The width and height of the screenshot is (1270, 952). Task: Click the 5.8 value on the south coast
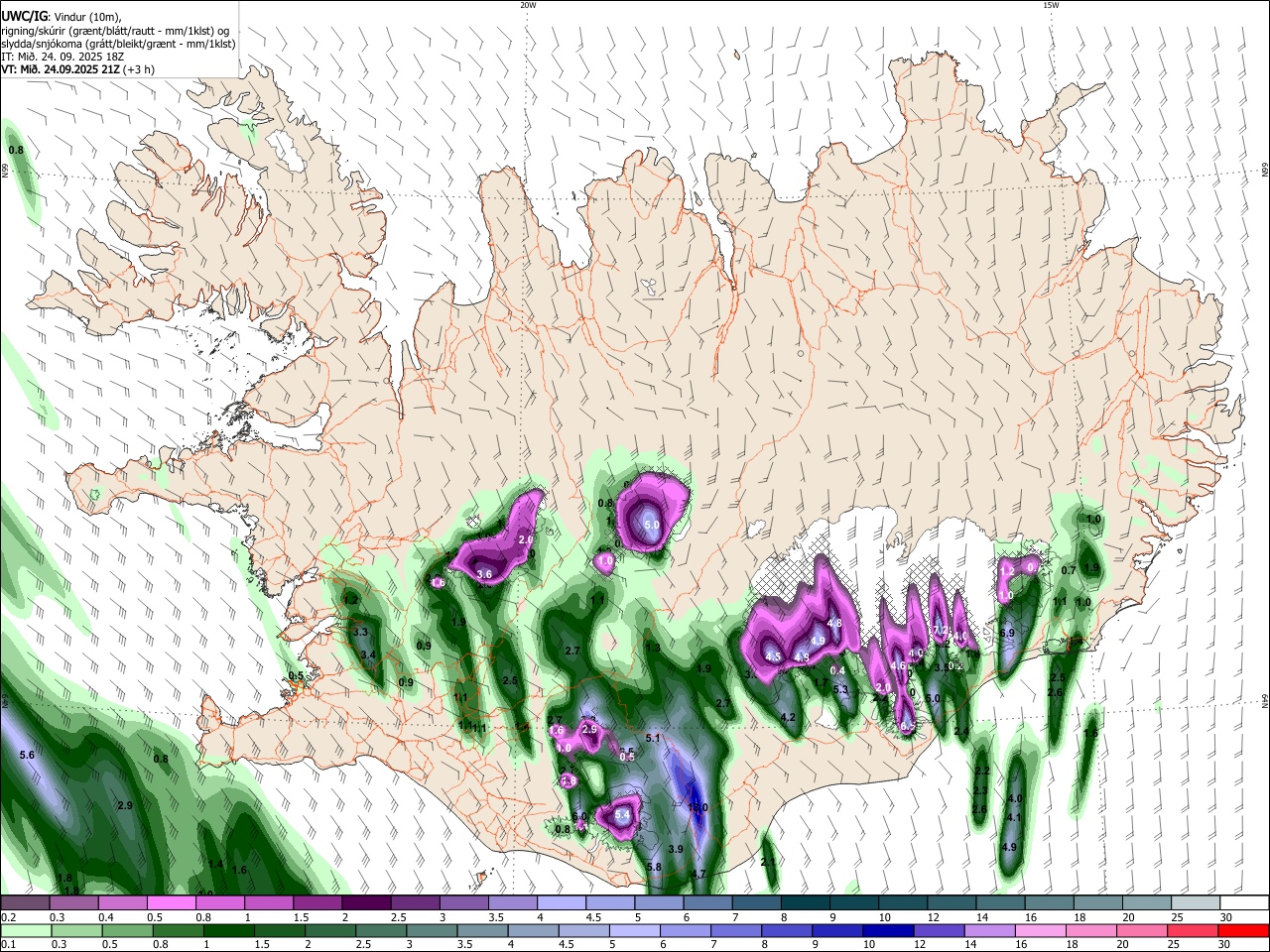[654, 868]
